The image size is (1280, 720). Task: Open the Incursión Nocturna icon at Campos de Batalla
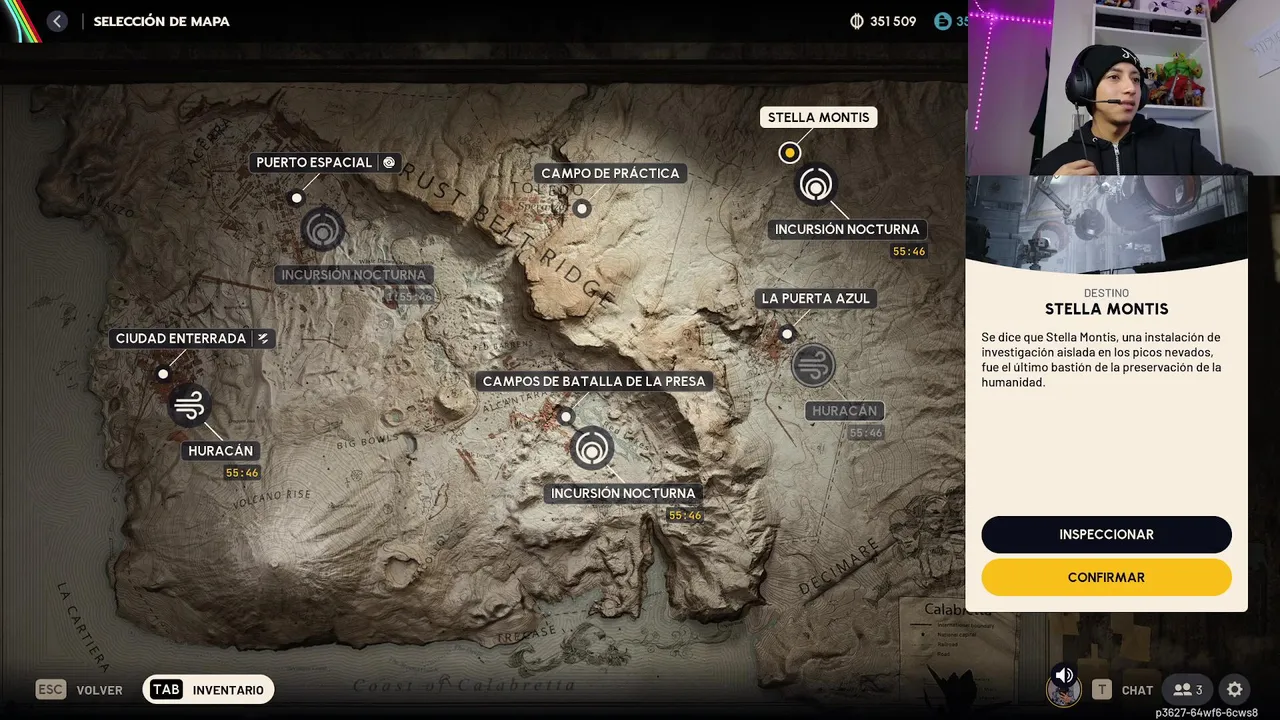tap(592, 448)
